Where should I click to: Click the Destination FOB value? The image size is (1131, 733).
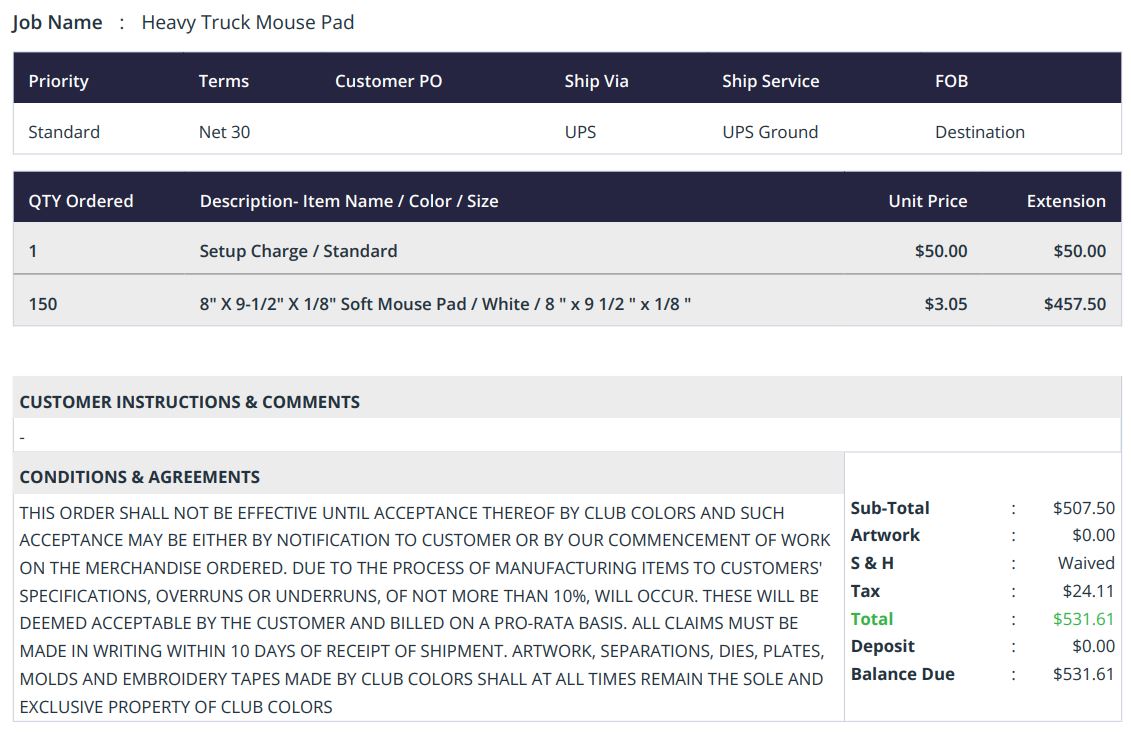979,132
